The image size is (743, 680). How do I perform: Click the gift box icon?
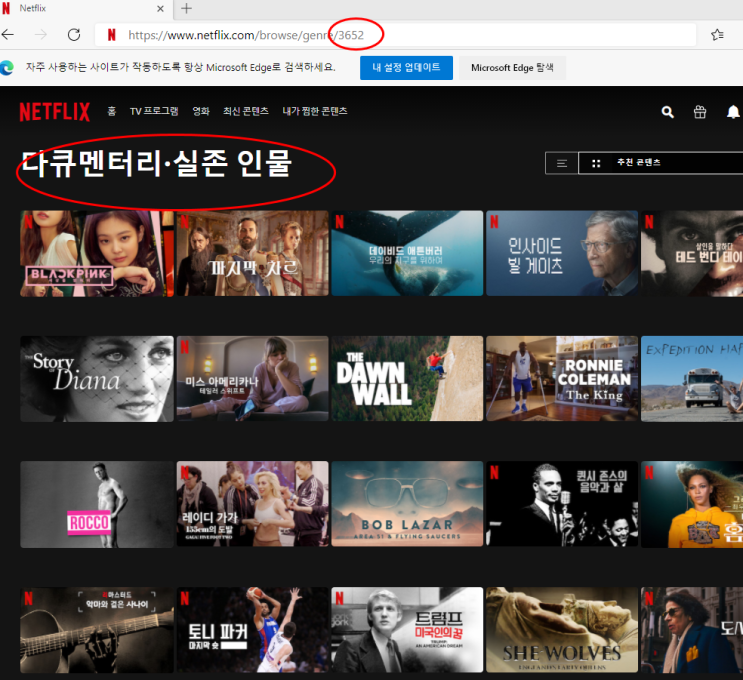coord(700,112)
